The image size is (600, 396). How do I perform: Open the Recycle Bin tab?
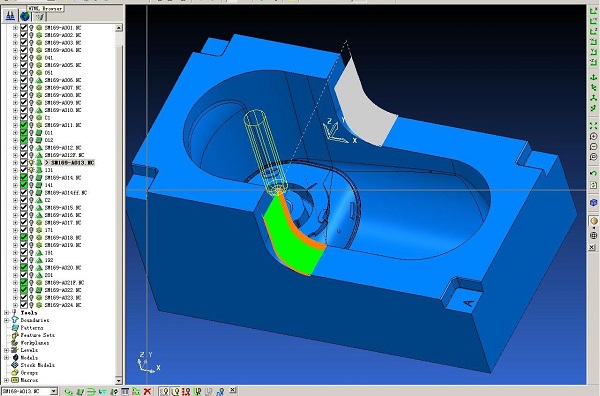39,16
